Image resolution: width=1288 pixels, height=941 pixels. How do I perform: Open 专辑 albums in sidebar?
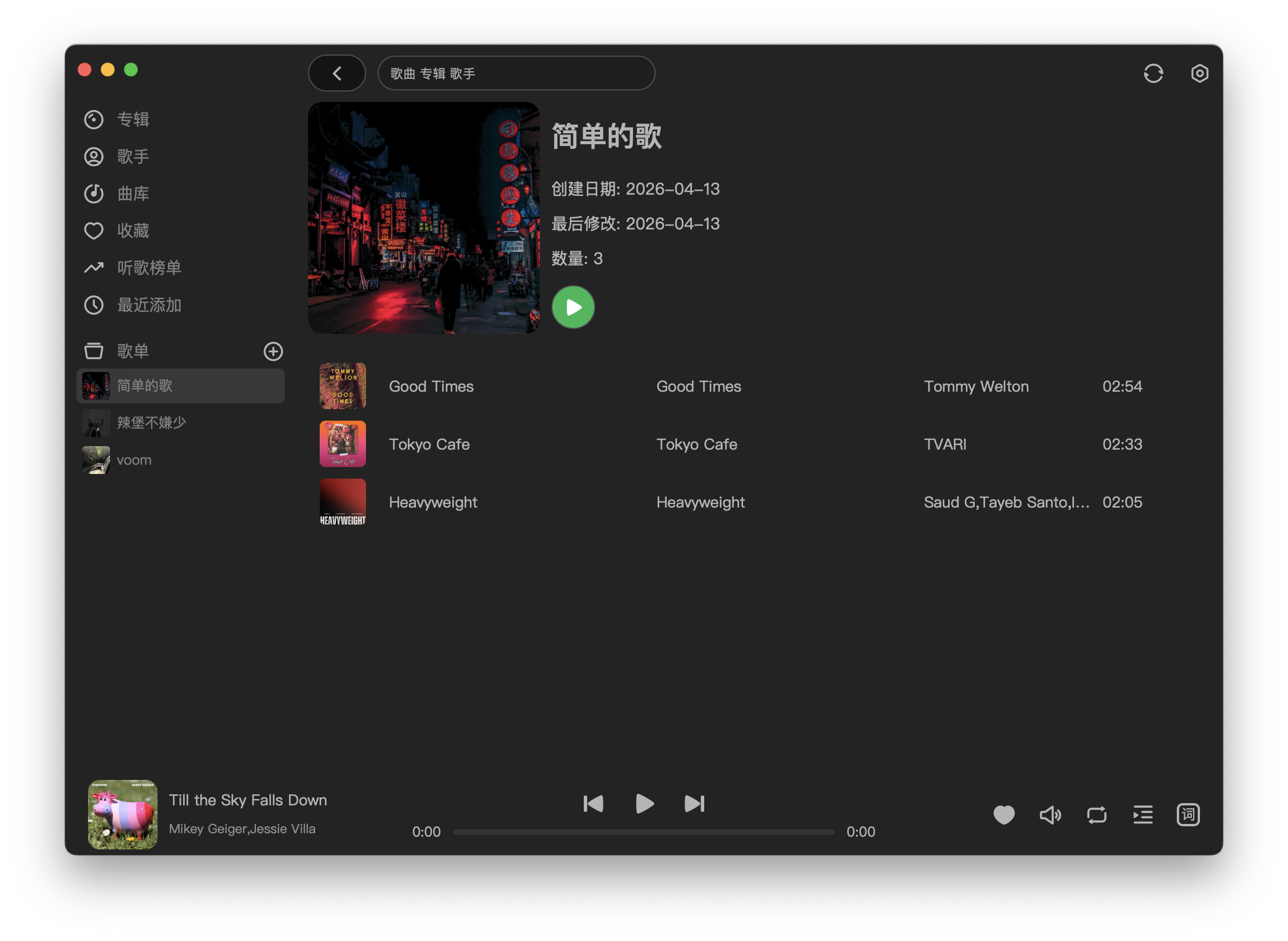pyautogui.click(x=133, y=119)
